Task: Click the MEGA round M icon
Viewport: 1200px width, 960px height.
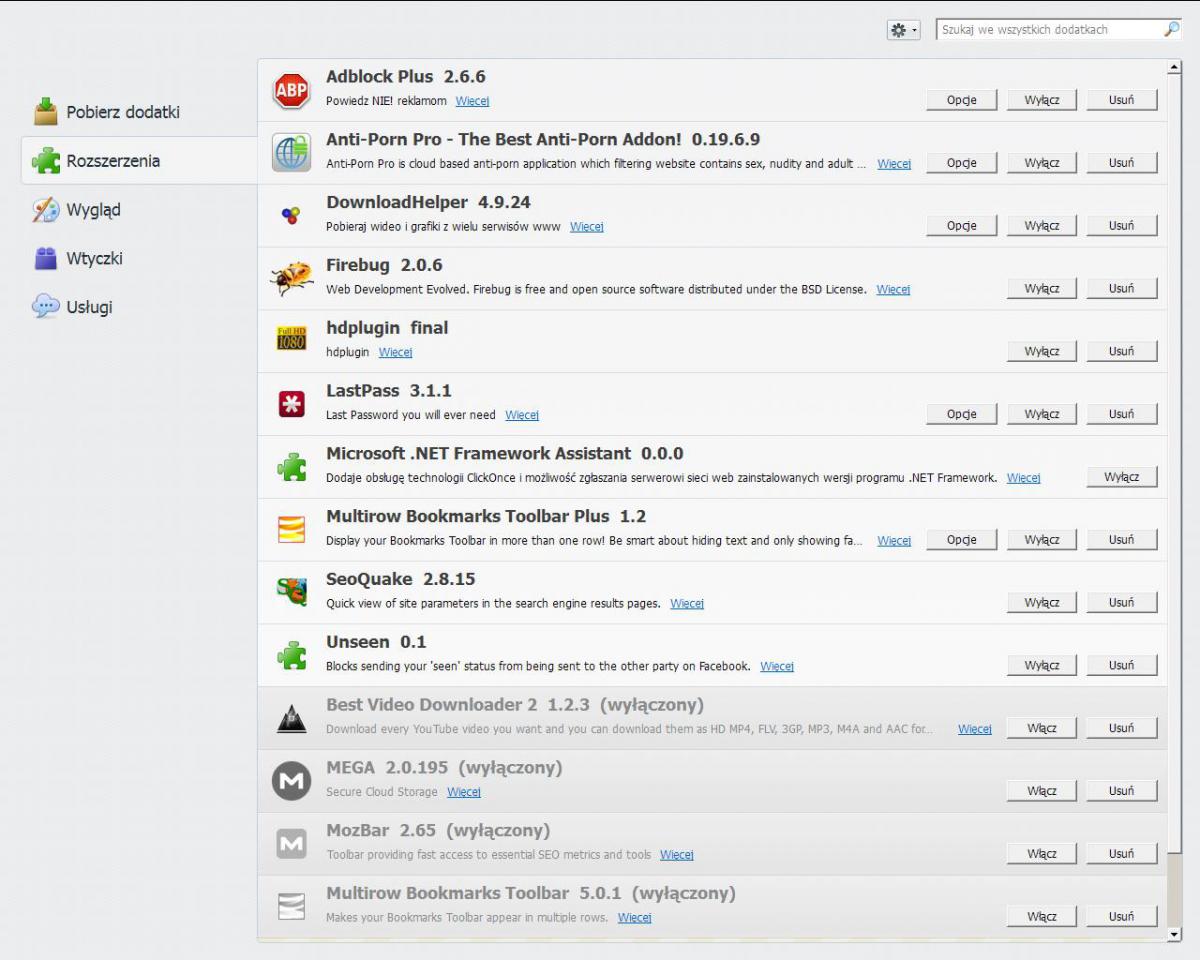Action: [x=291, y=781]
